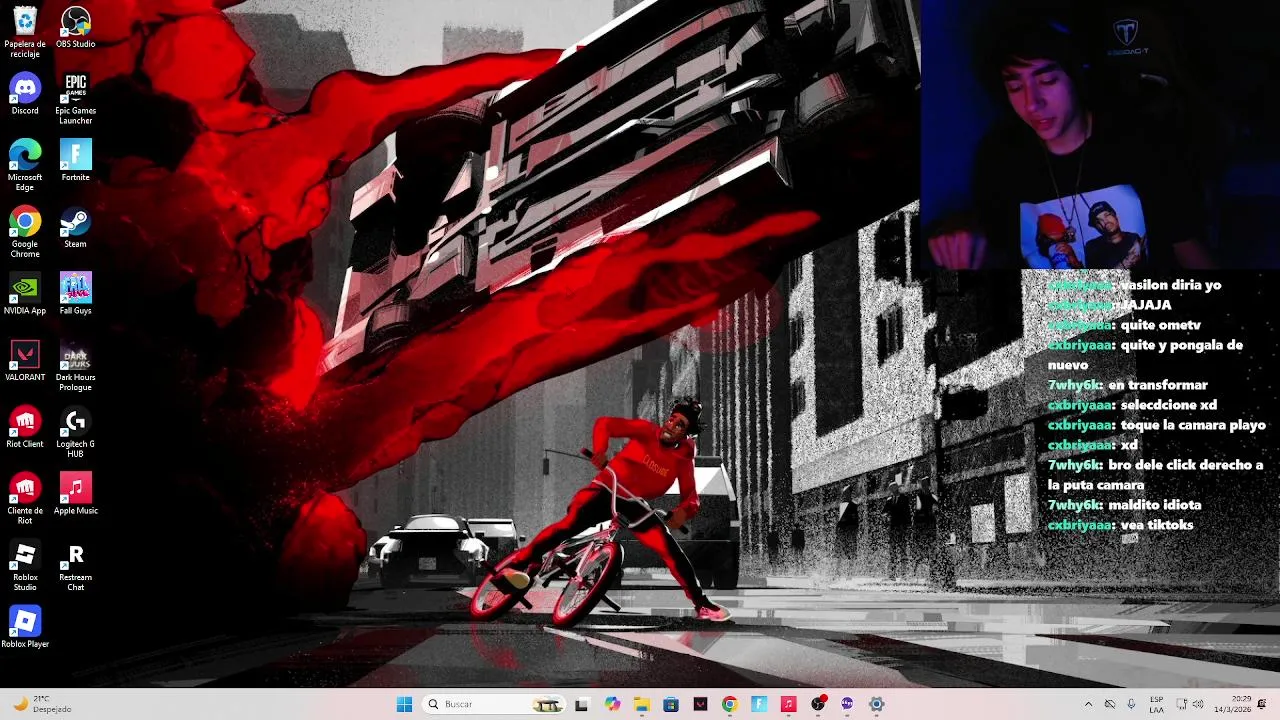Open Valorant from the taskbar

click(x=700, y=704)
